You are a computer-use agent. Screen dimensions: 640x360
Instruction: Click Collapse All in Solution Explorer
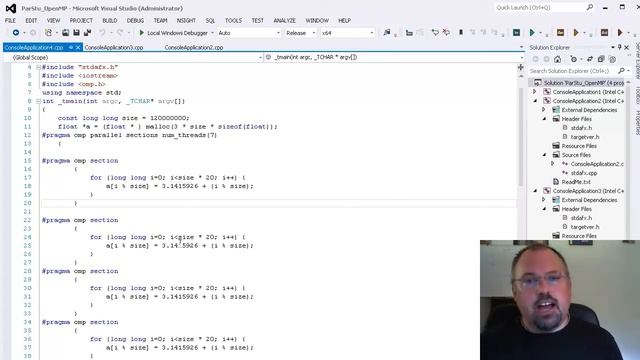(601, 59)
